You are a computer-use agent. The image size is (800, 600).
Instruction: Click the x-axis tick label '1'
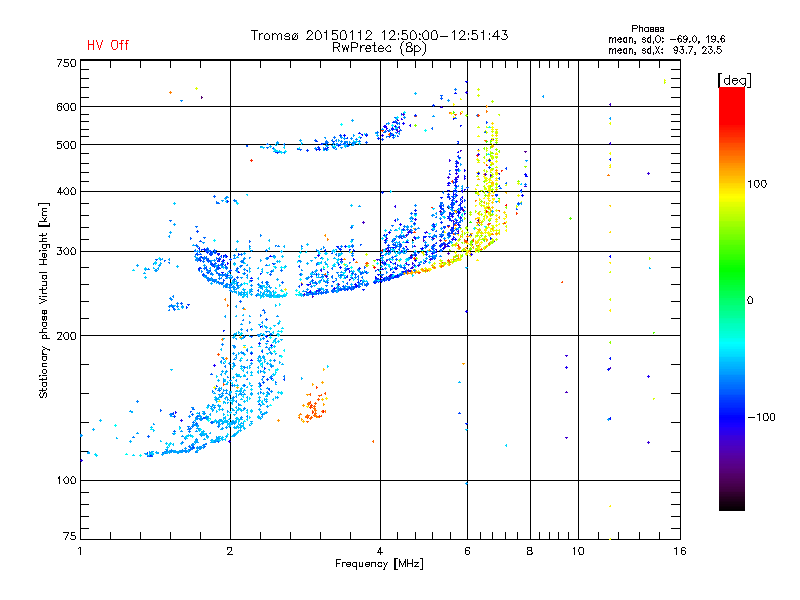[x=80, y=551]
